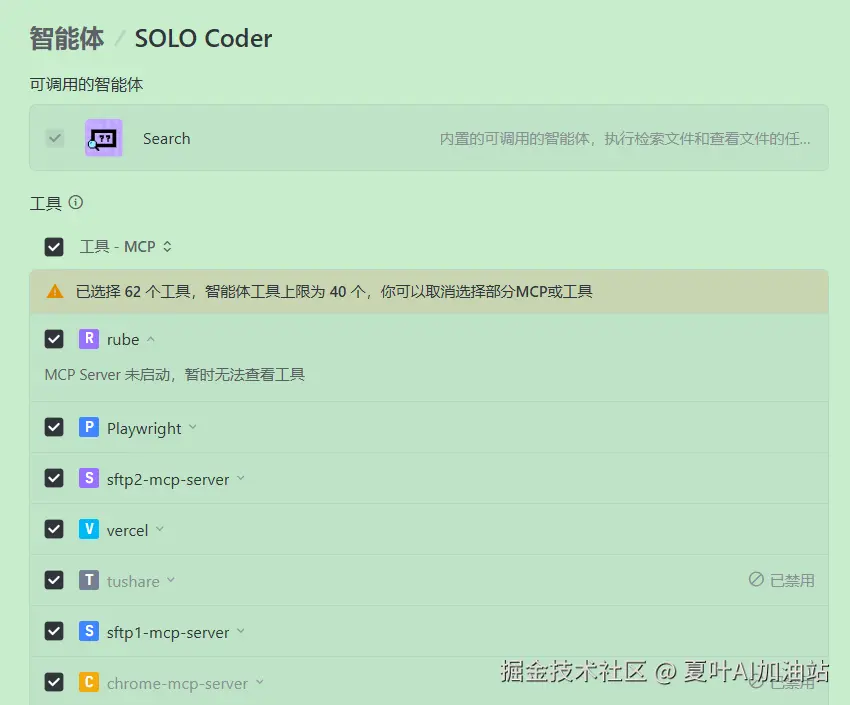Expand the sftp2-mcp-server chevron
Viewport: 850px width, 705px height.
tap(241, 478)
